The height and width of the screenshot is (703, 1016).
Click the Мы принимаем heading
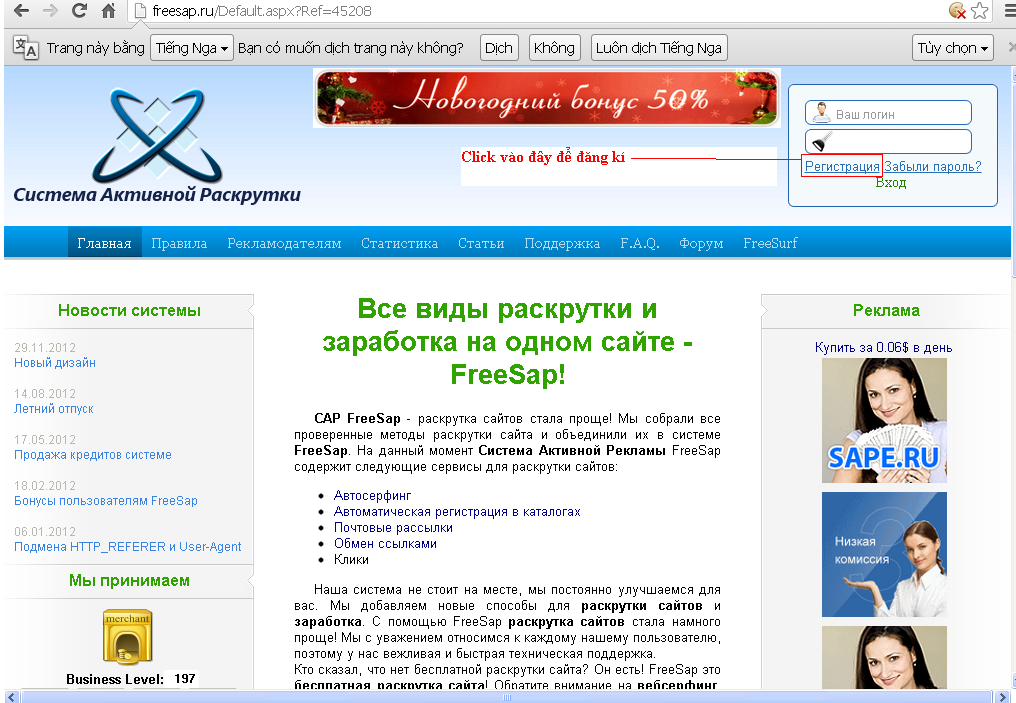(x=129, y=581)
